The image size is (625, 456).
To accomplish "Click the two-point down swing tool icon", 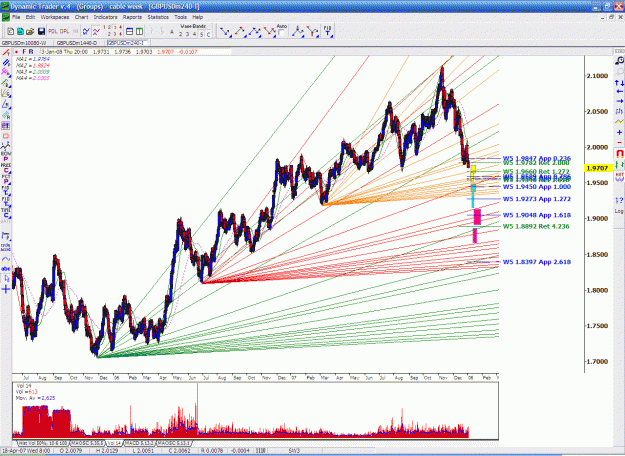I will (225, 31).
